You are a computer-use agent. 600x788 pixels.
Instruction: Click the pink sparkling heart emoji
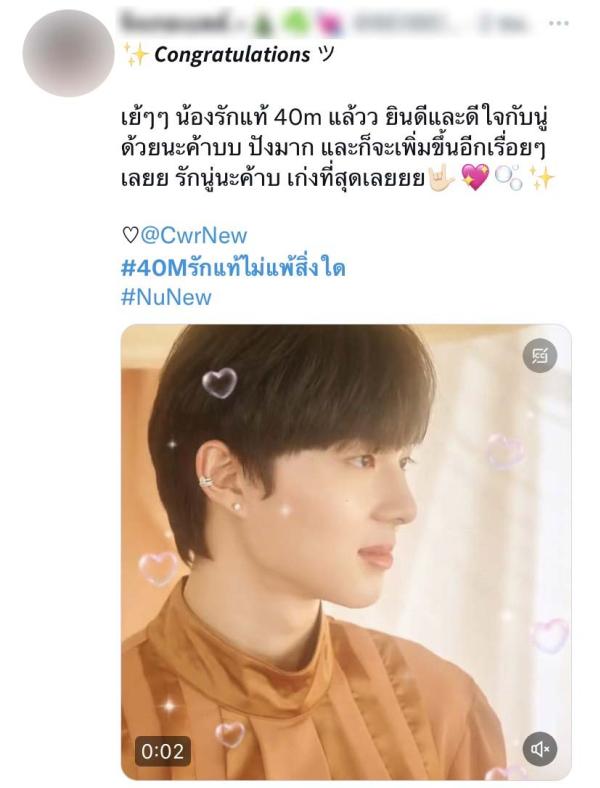[475, 178]
